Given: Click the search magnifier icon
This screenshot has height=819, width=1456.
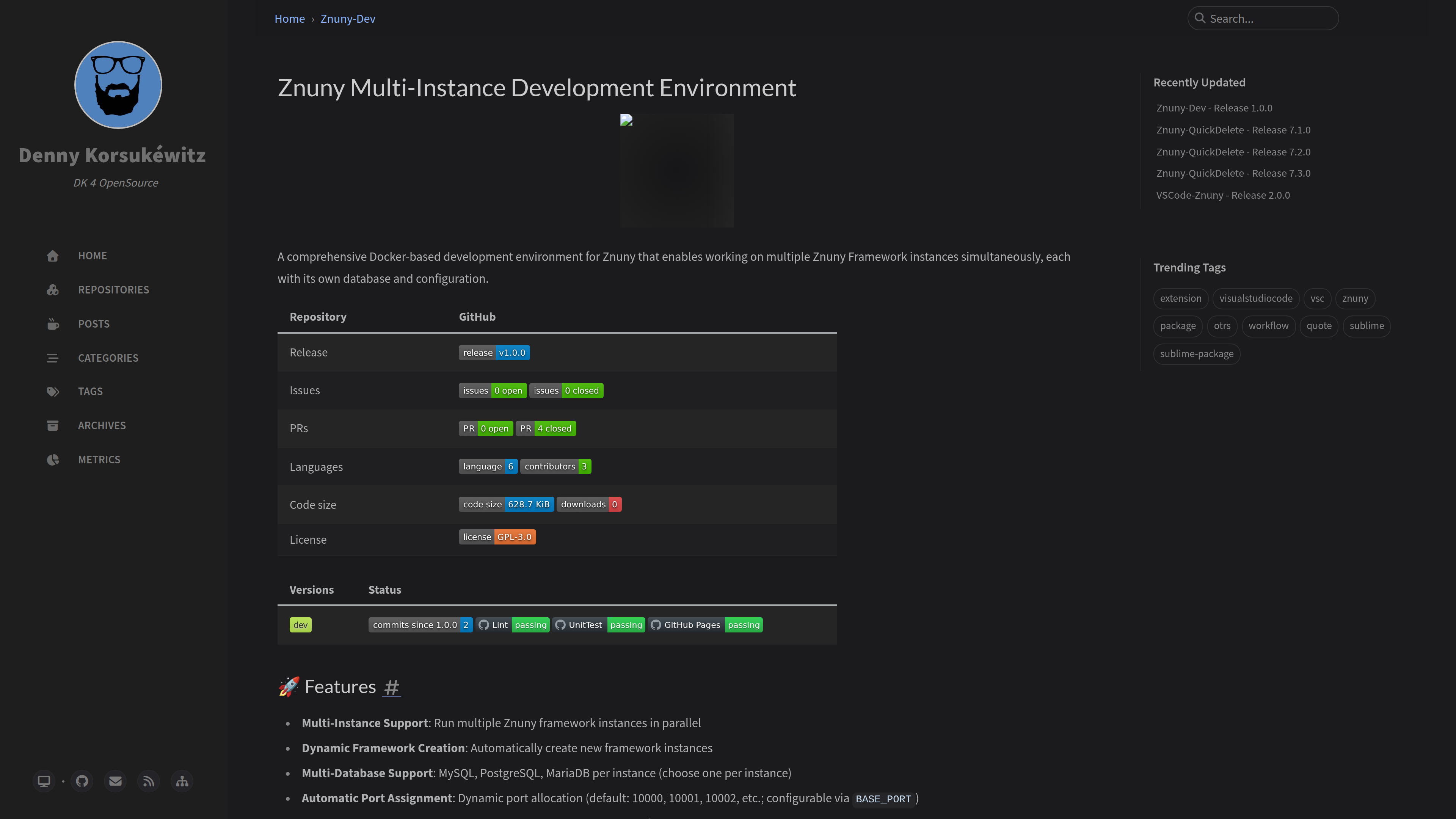Looking at the screenshot, I should pyautogui.click(x=1200, y=18).
